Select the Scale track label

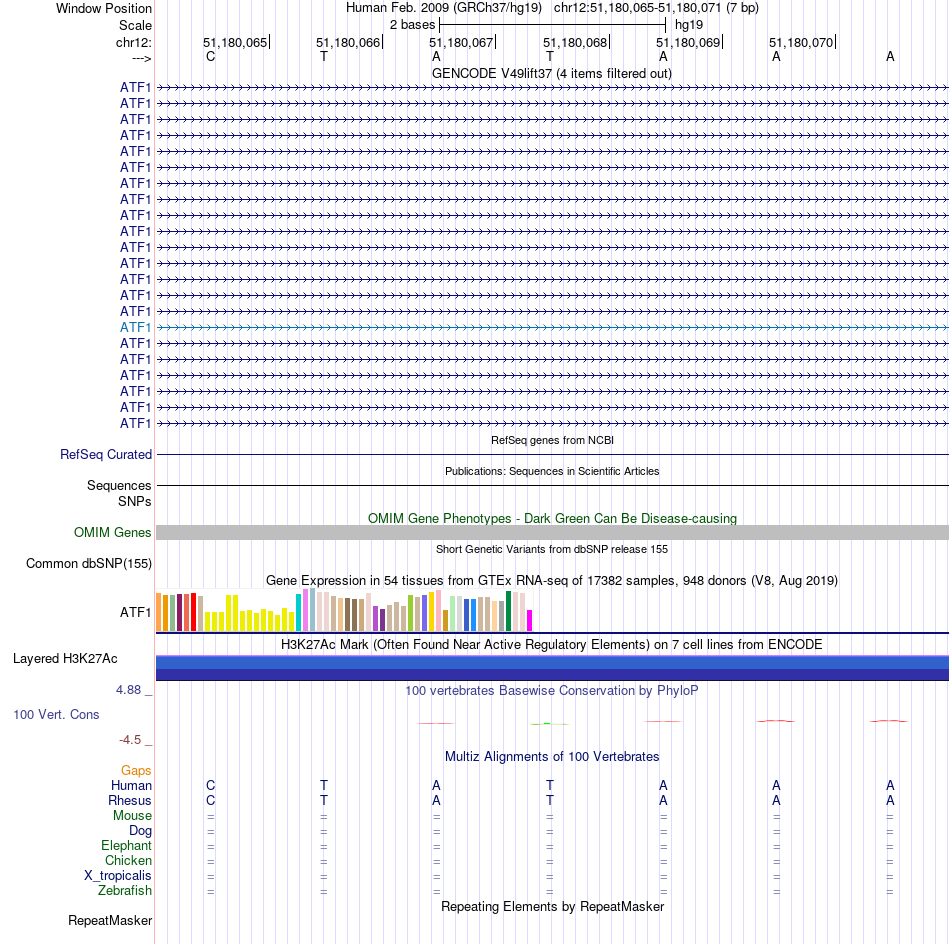point(135,25)
